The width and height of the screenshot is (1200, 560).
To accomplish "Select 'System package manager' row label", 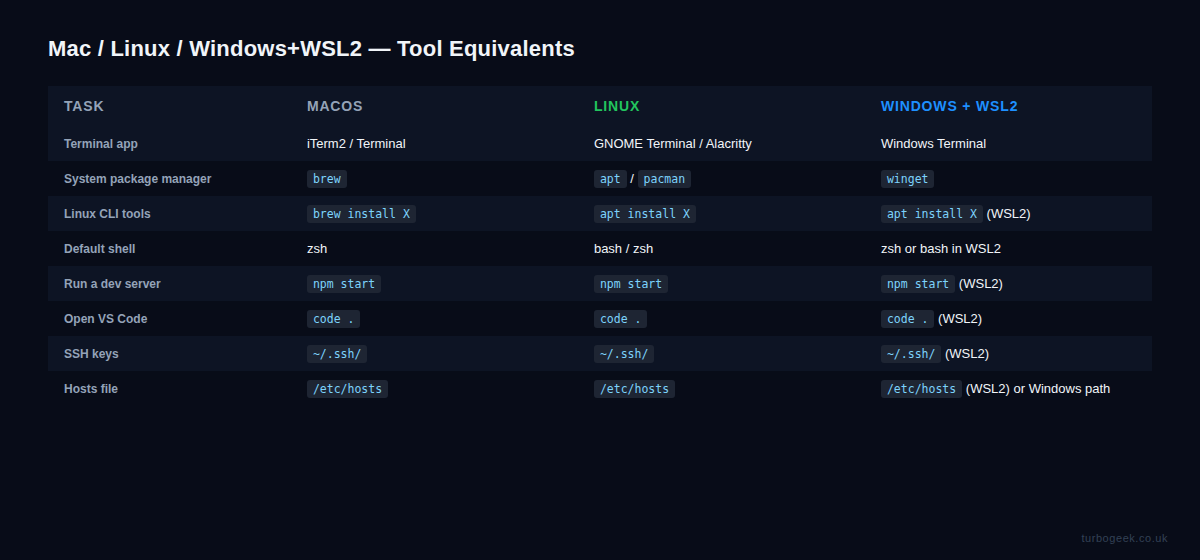I will pyautogui.click(x=138, y=179).
